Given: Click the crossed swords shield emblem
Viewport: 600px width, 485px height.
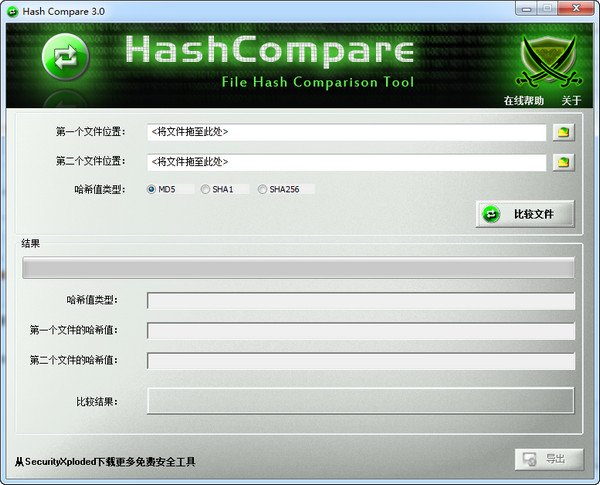Looking at the screenshot, I should (x=549, y=62).
